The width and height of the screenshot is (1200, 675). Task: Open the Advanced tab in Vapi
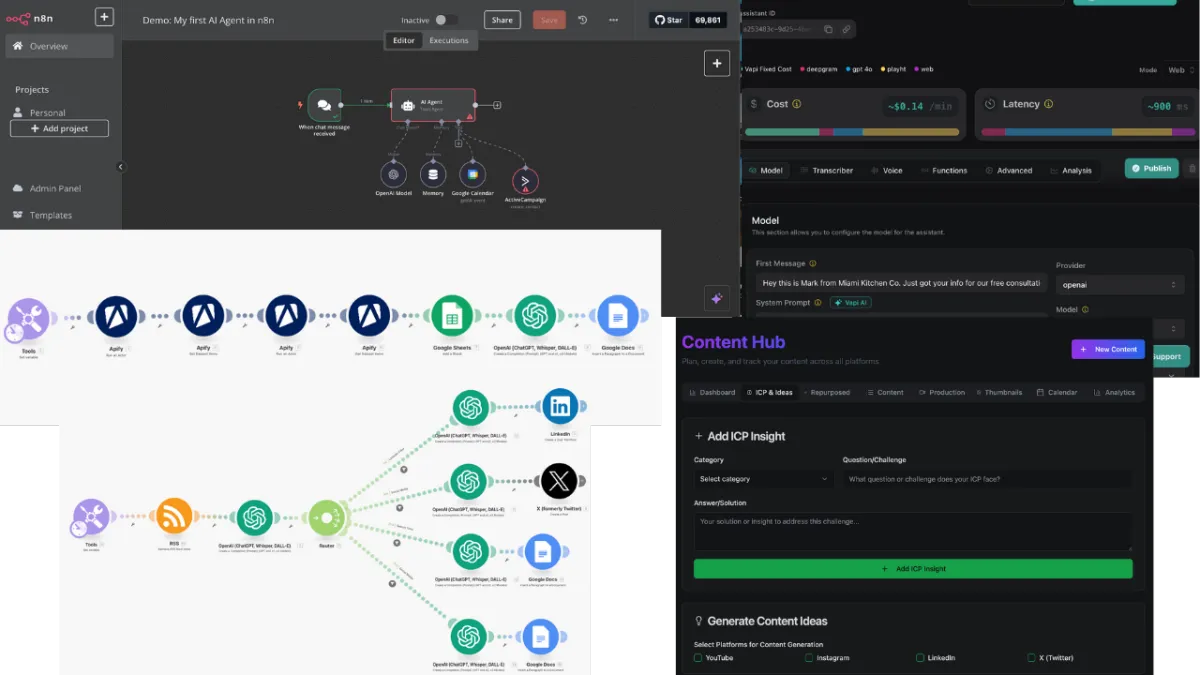tap(1008, 171)
